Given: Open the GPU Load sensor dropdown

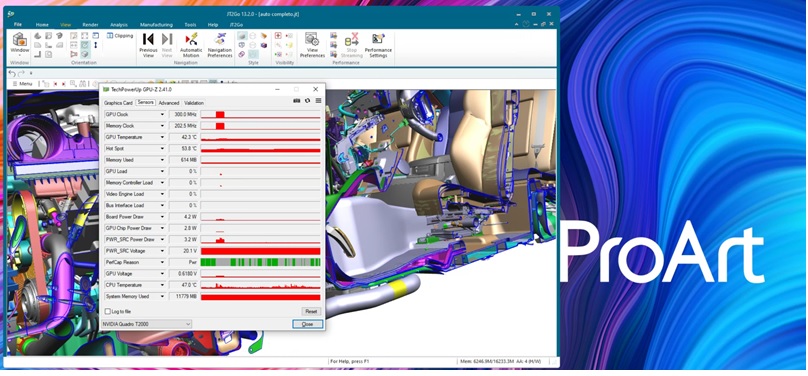Looking at the screenshot, I should (x=162, y=171).
